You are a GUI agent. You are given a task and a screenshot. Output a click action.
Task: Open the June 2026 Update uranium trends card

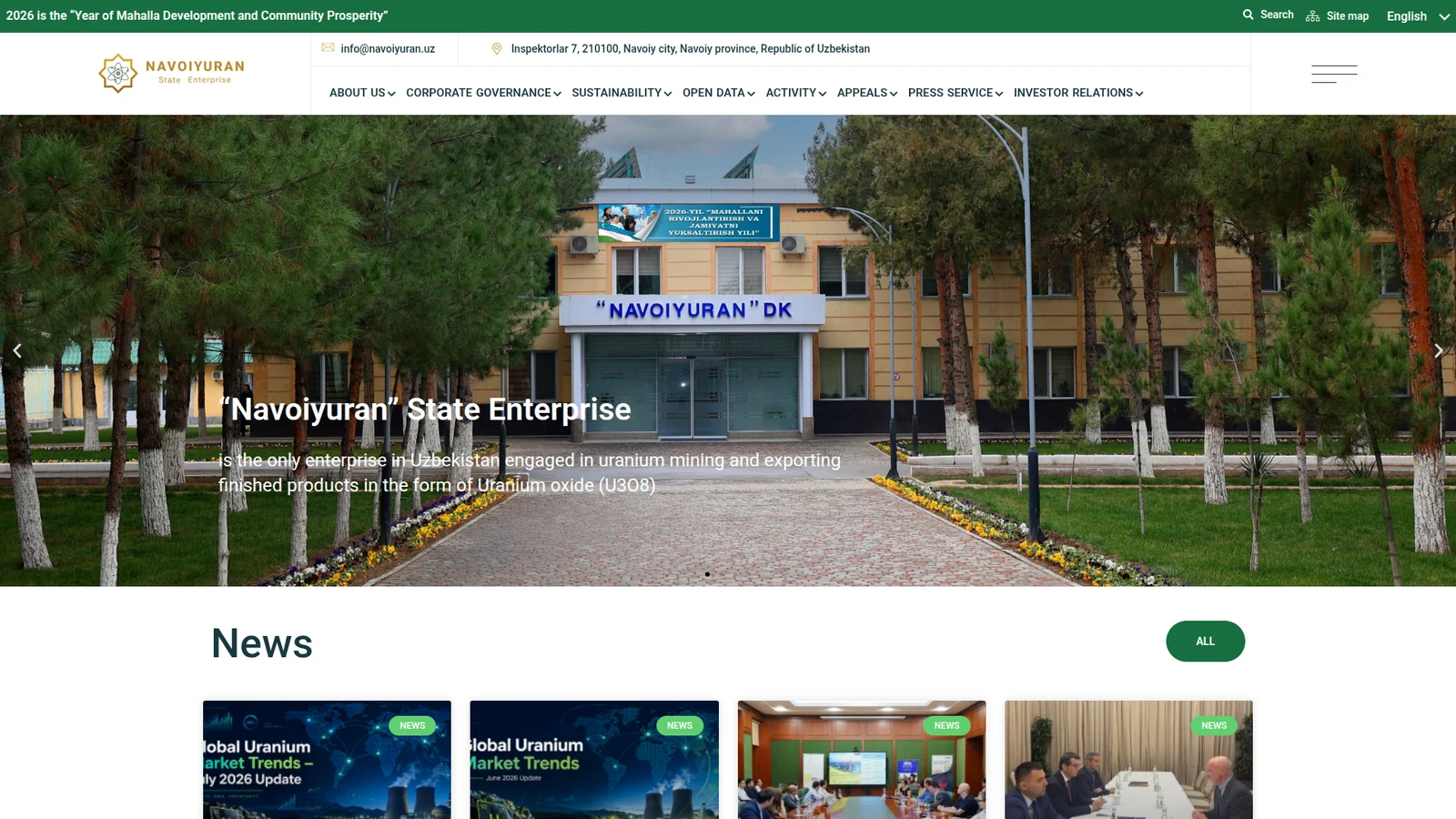(x=594, y=760)
